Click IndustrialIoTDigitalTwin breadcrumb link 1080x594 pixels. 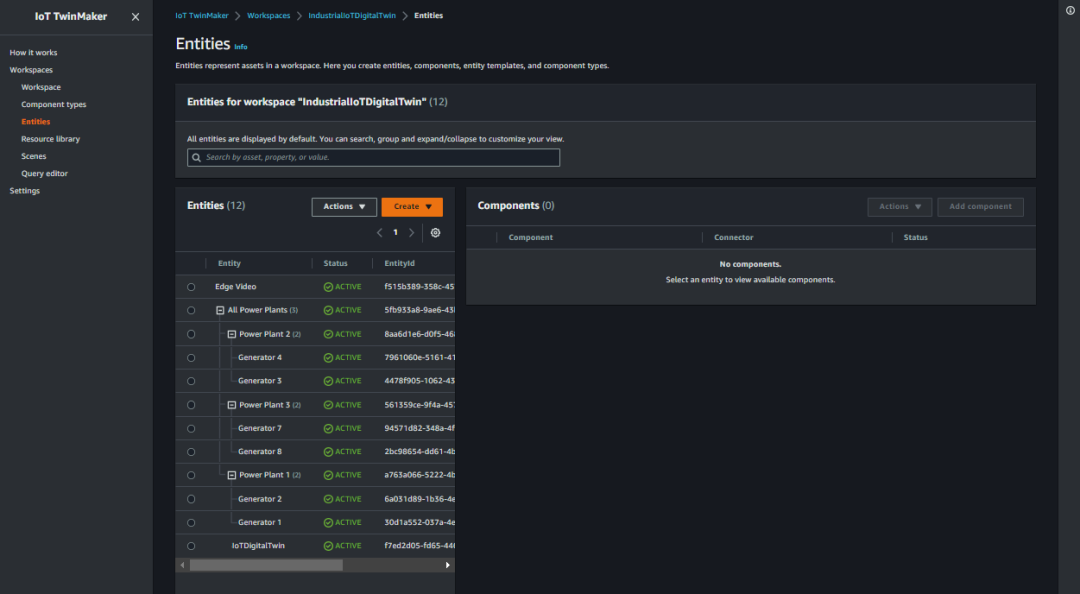coord(352,15)
